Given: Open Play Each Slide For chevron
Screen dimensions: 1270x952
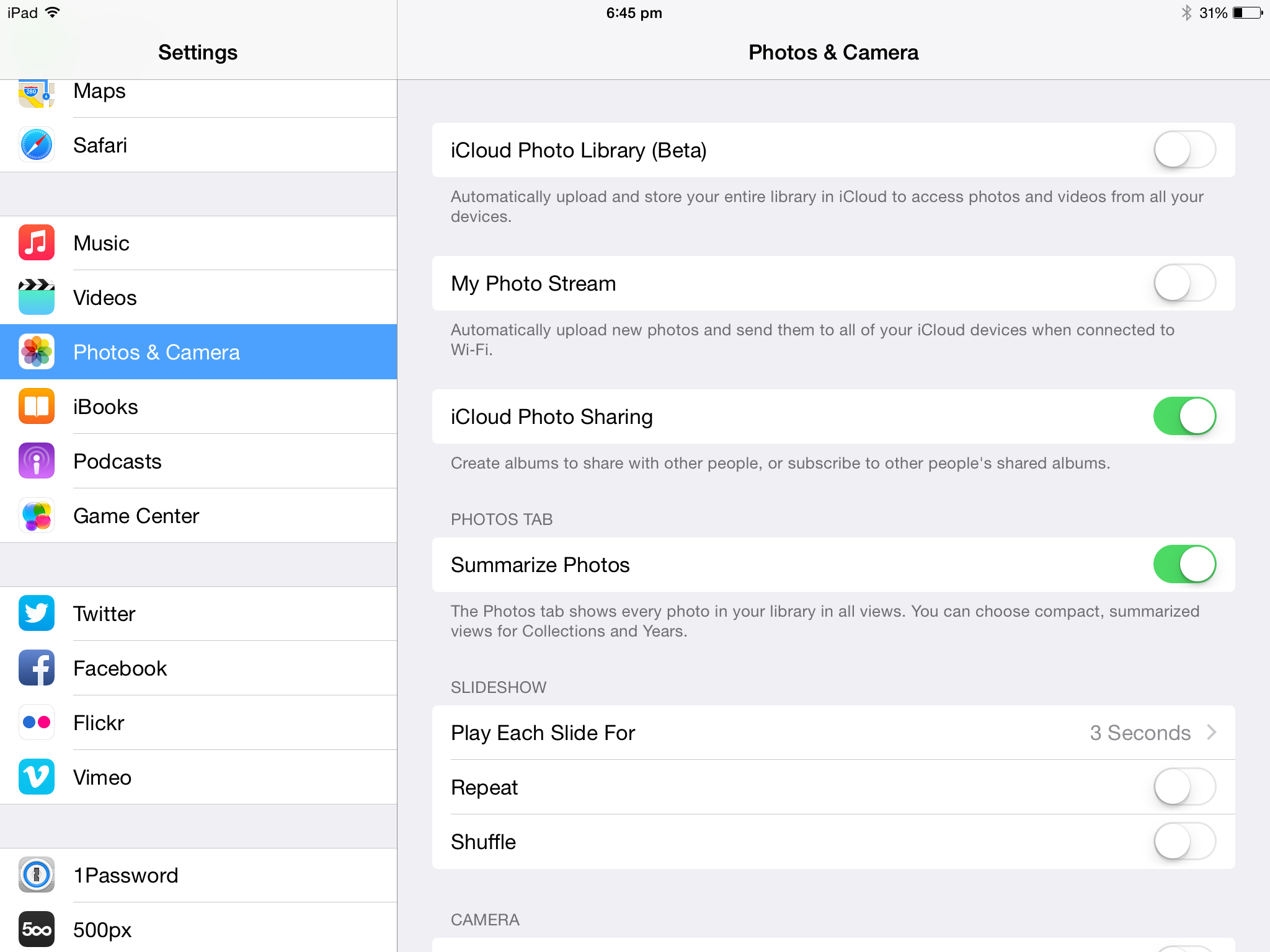Looking at the screenshot, I should [x=1212, y=733].
